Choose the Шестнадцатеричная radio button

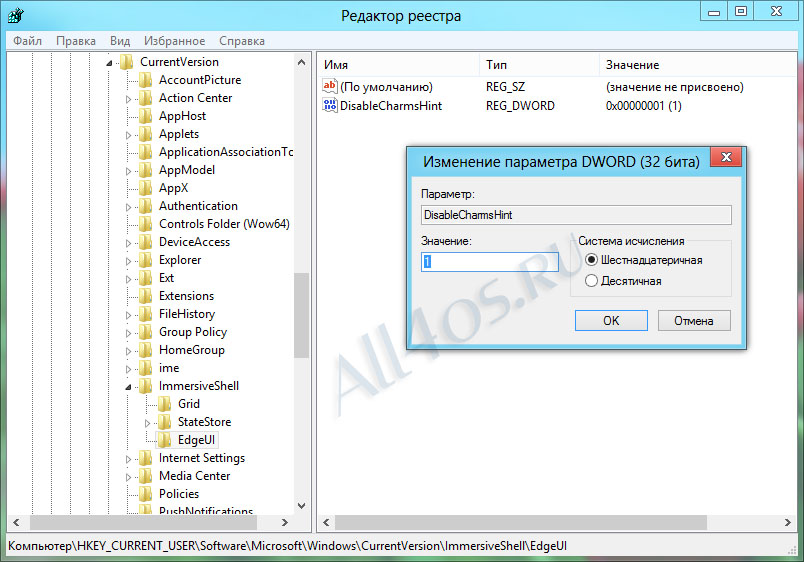coord(591,260)
